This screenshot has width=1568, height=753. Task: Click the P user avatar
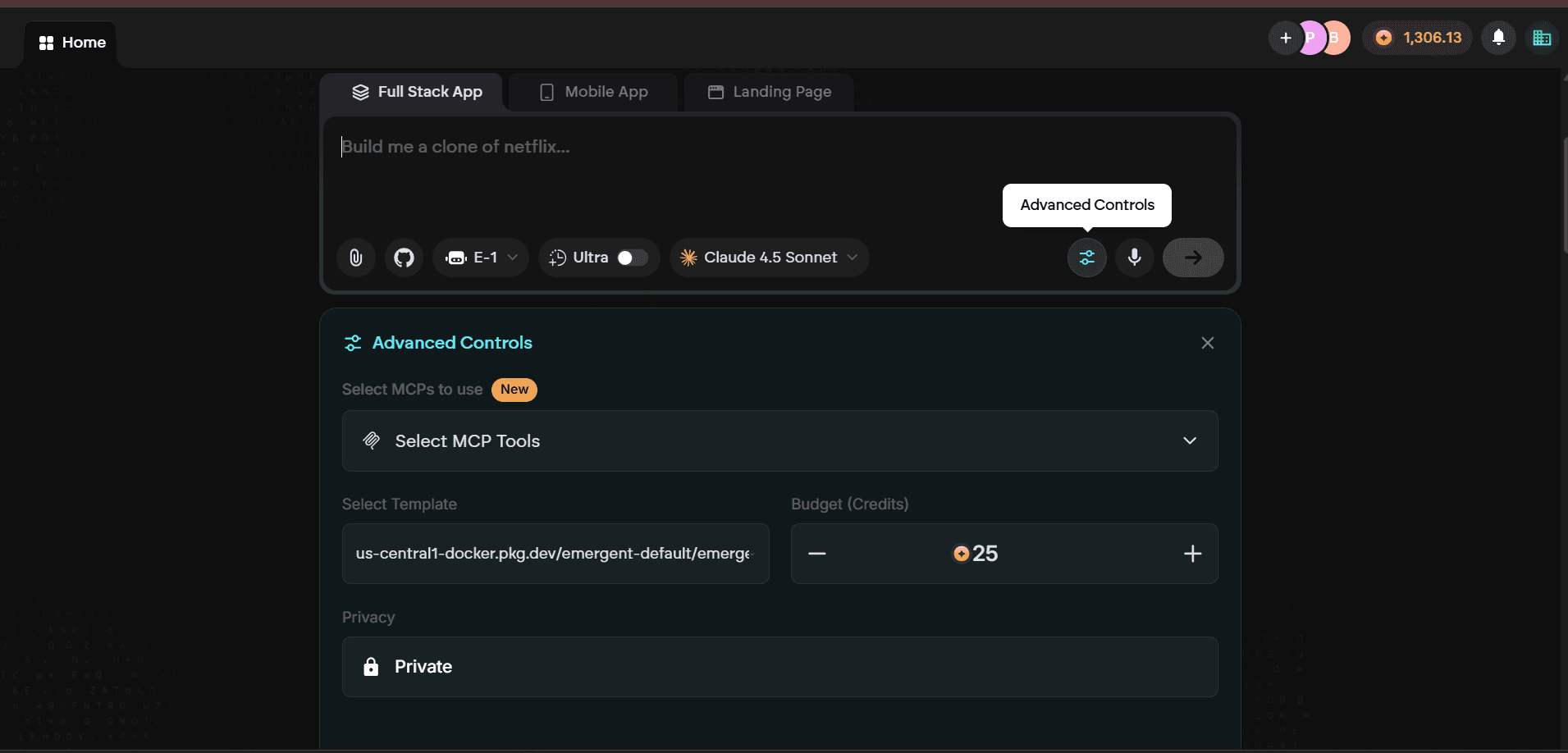pos(1311,38)
